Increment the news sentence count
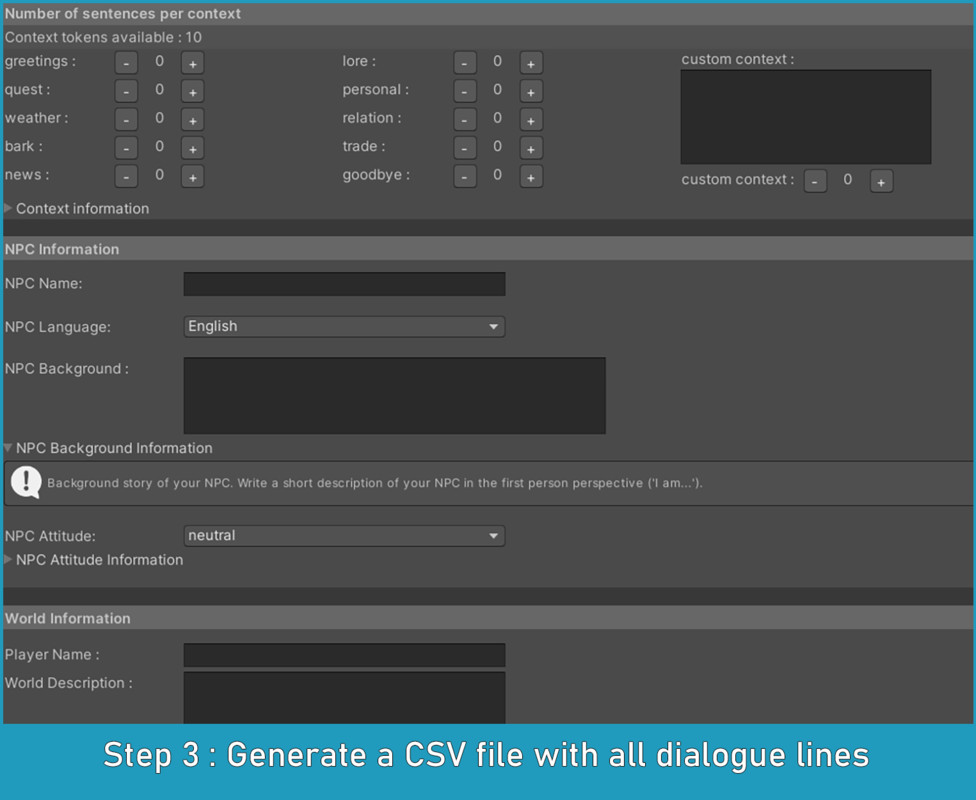 tap(191, 175)
